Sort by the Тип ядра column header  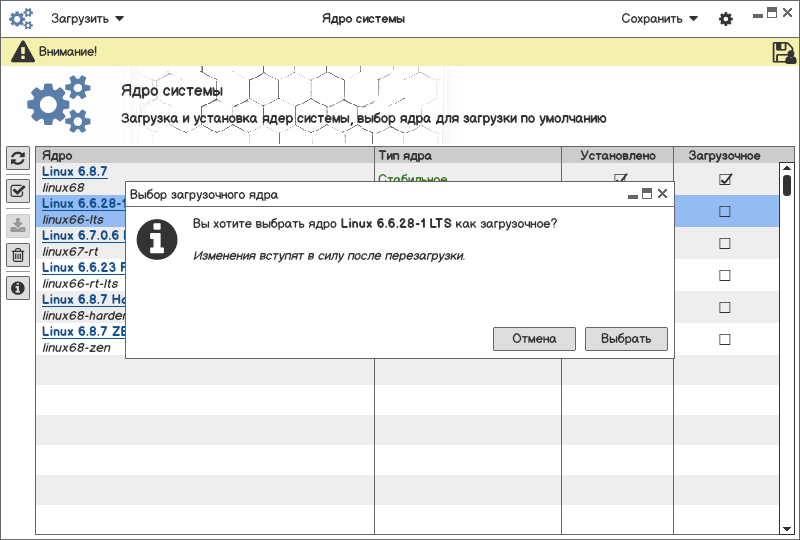(467, 155)
